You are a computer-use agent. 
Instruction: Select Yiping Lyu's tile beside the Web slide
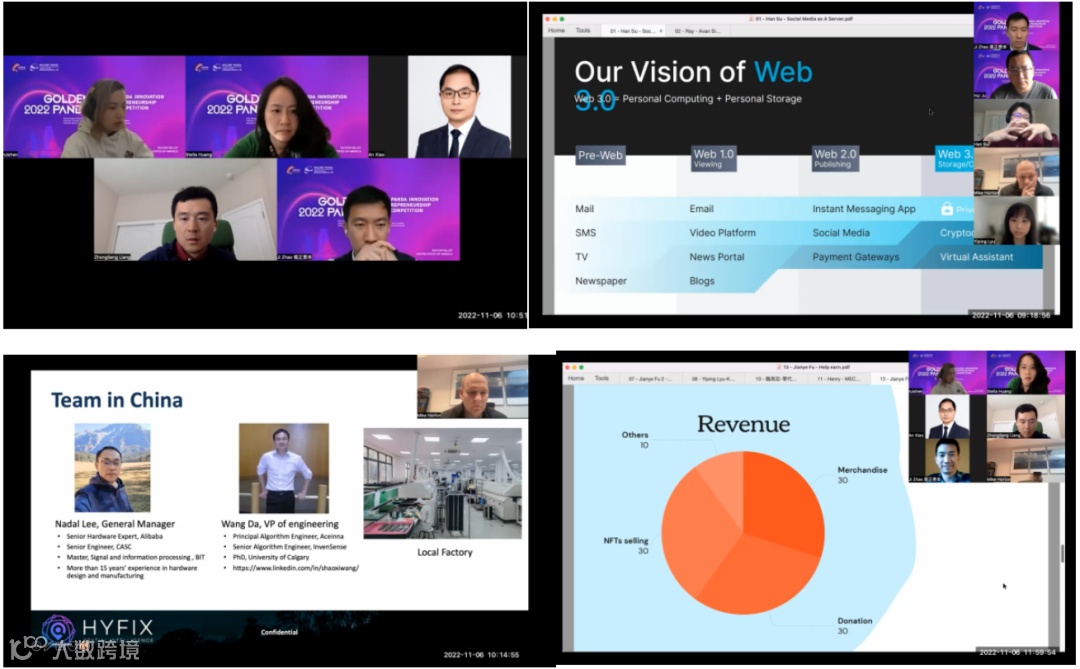coord(1016,220)
